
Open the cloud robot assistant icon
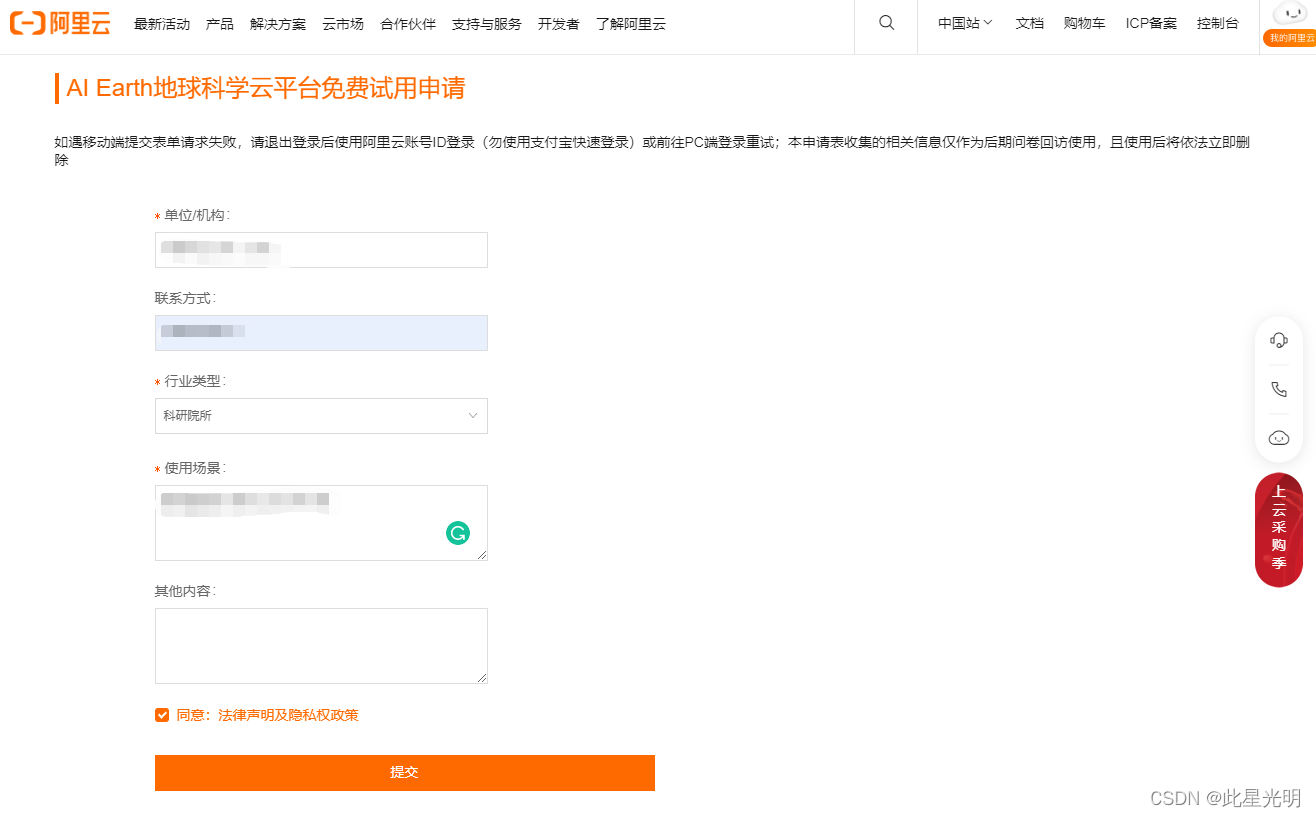1279,438
